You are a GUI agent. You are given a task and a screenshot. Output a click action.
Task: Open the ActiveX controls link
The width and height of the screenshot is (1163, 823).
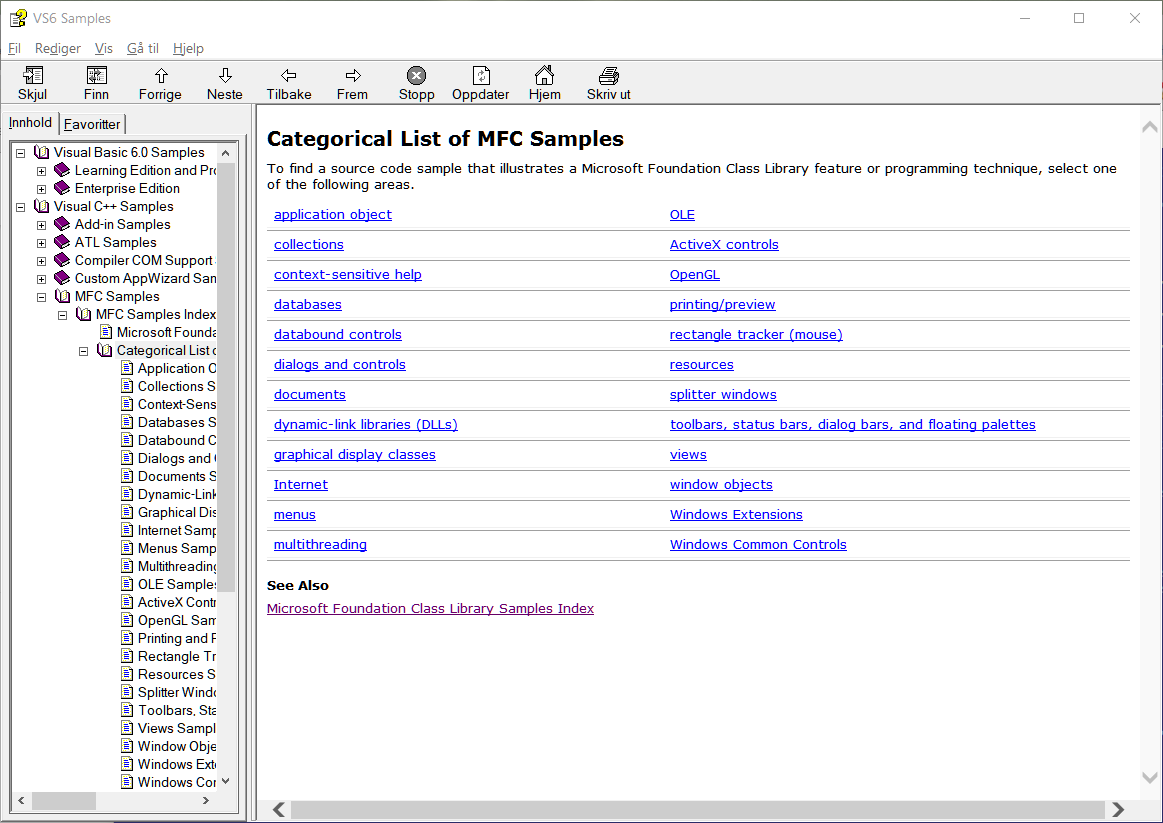[724, 244]
